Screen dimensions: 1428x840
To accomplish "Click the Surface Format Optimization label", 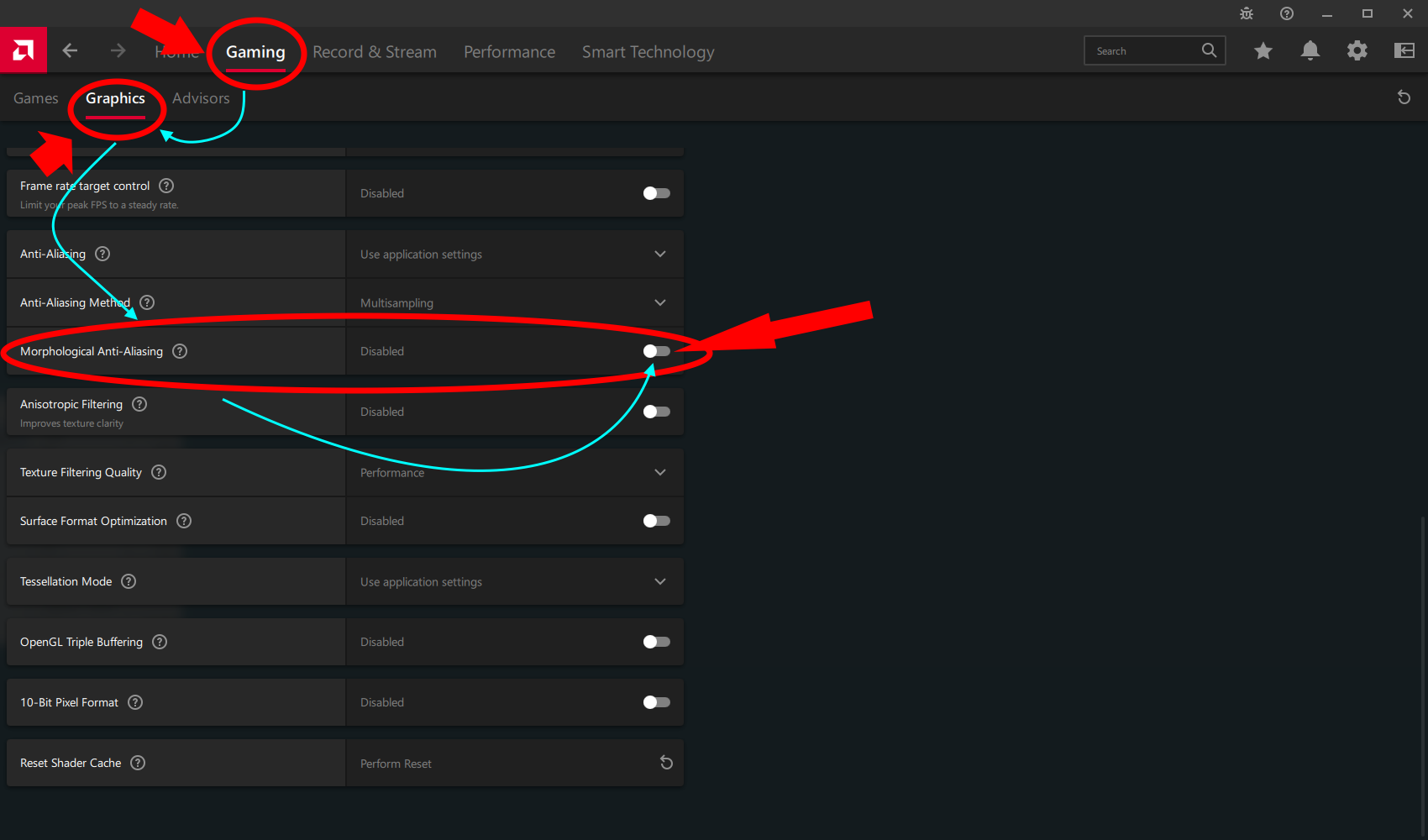I will 93,521.
